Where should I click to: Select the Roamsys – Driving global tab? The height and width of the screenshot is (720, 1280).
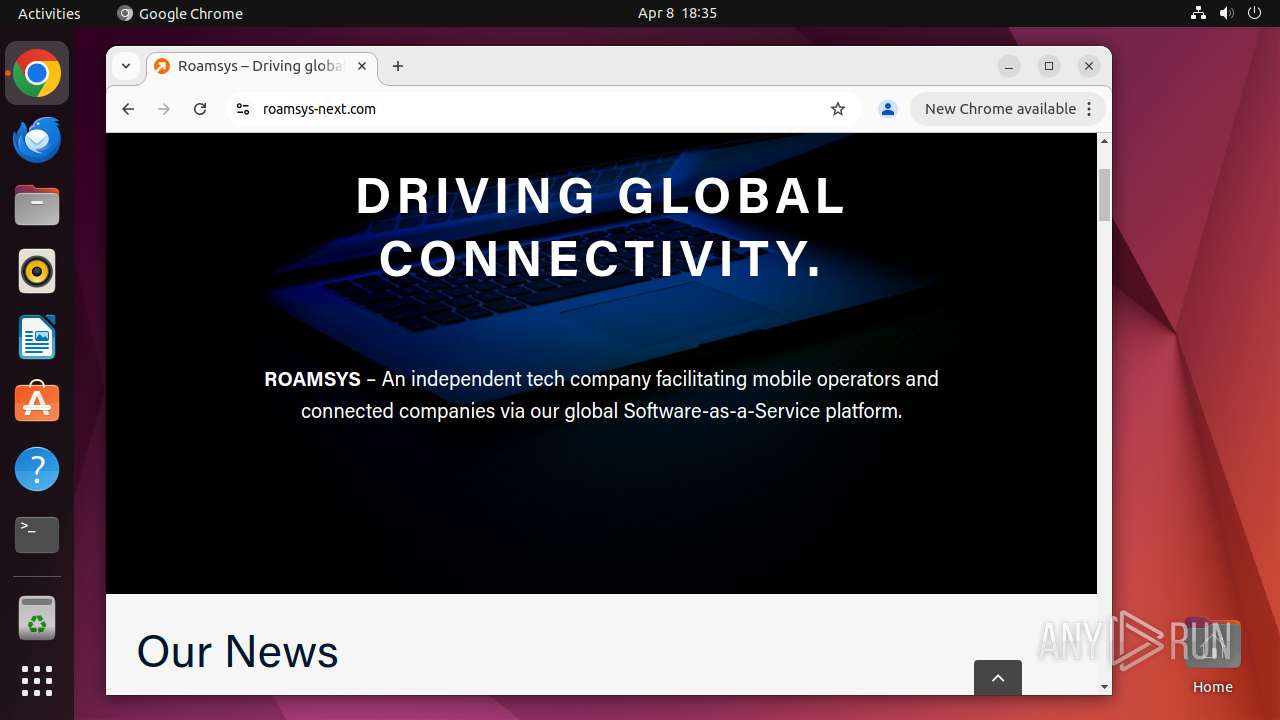[x=261, y=66]
